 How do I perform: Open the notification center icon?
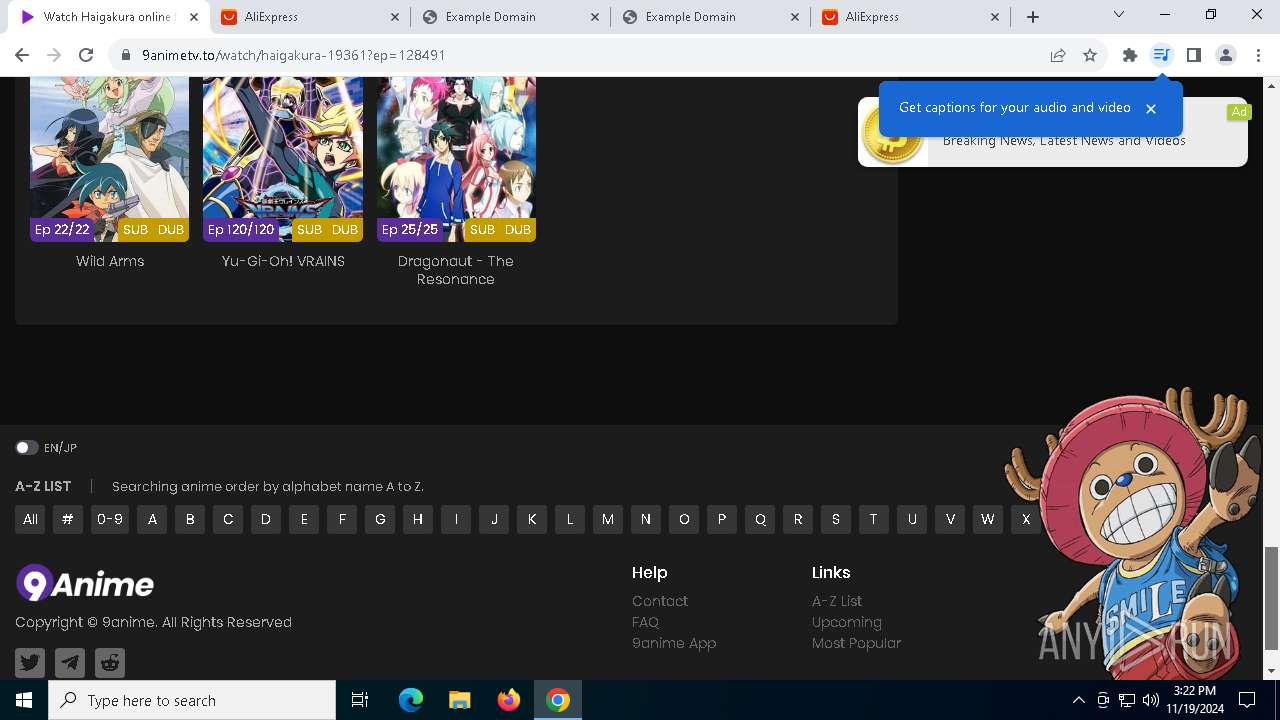1247,700
